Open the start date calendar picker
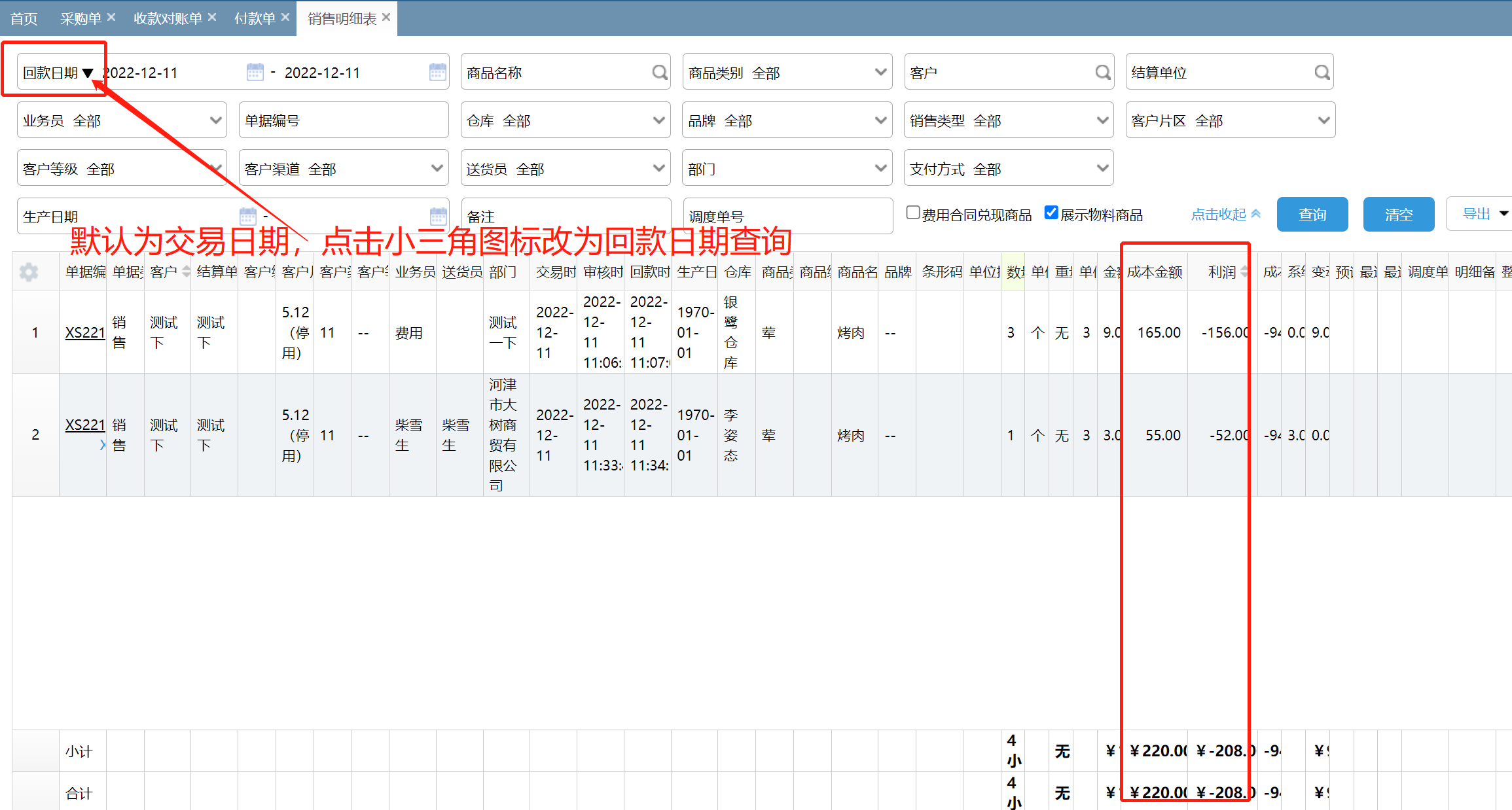Viewport: 1512px width, 810px height. tap(255, 72)
